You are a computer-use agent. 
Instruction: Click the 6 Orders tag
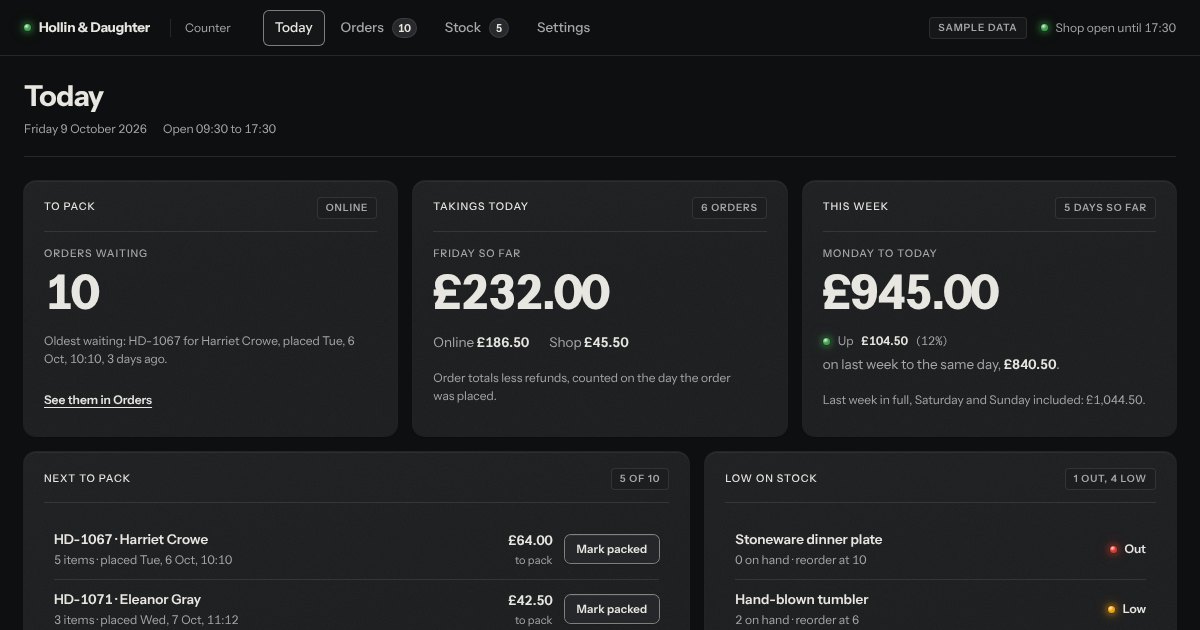coord(729,208)
